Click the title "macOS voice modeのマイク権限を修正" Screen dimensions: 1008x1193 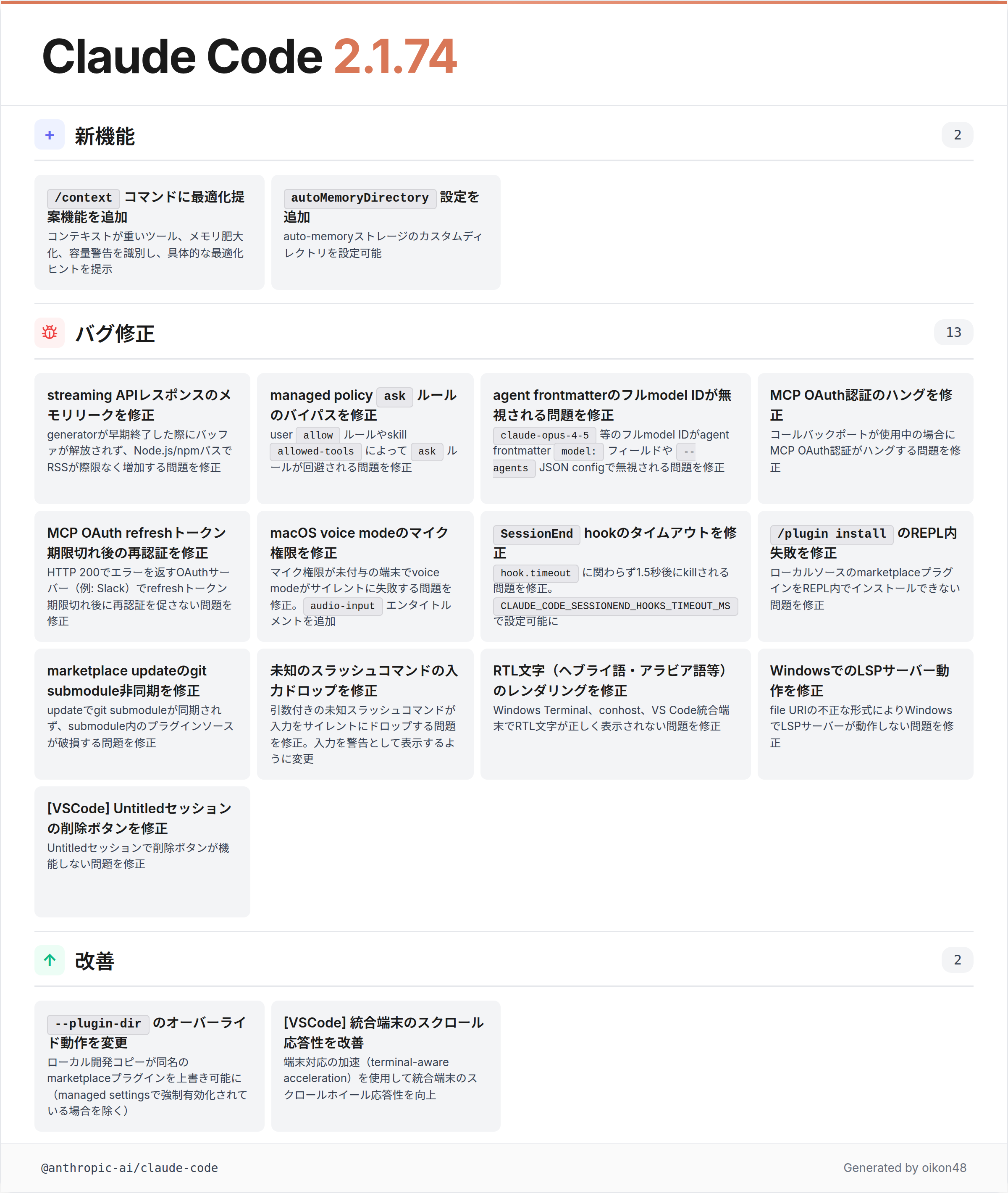click(359, 542)
